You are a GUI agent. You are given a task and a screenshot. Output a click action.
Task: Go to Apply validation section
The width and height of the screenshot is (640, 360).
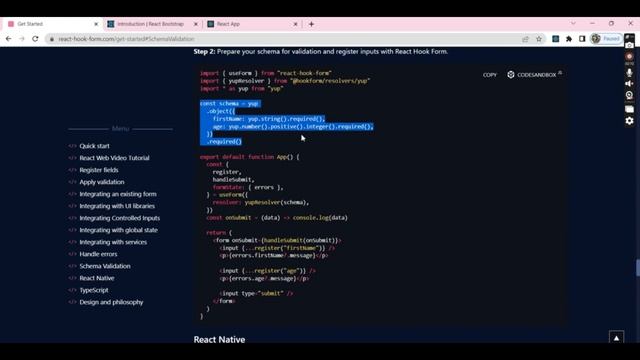pyautogui.click(x=102, y=182)
